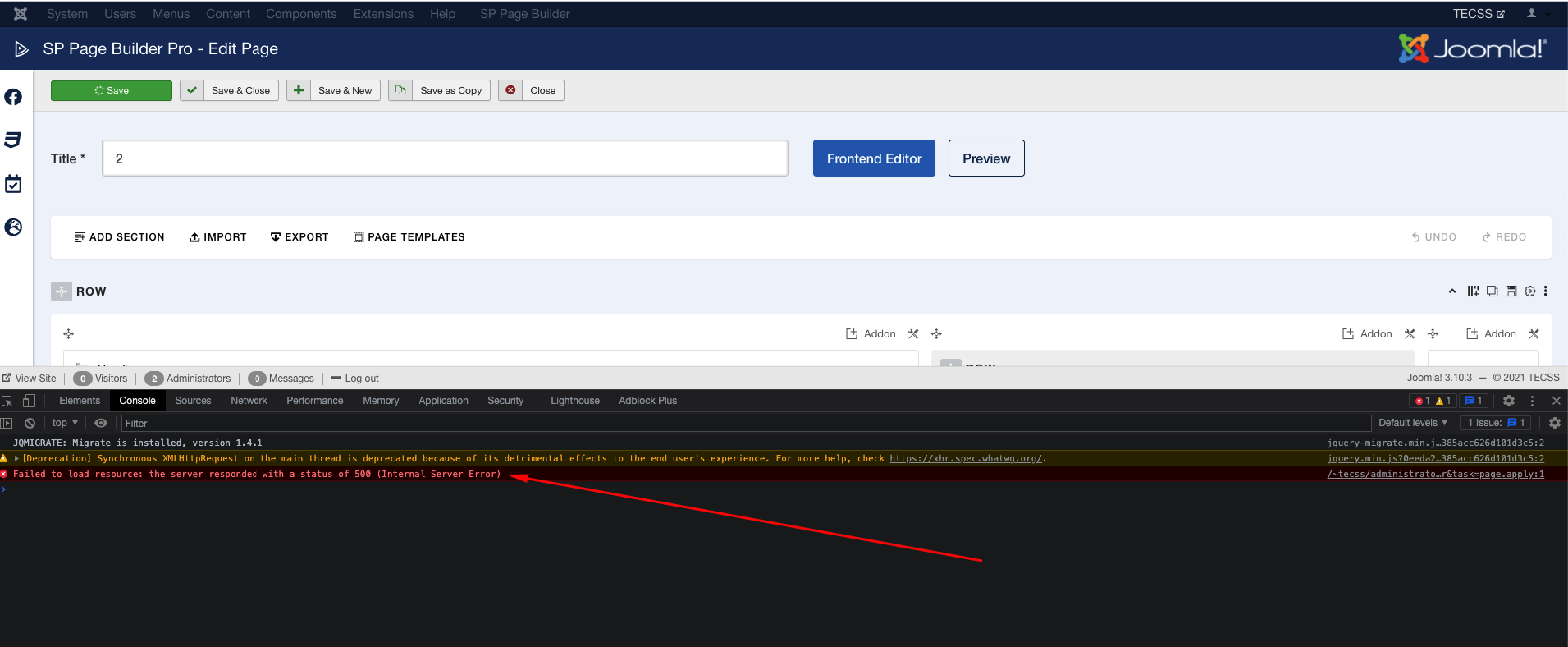
Task: Open the top context dropdown
Action: pos(65,423)
